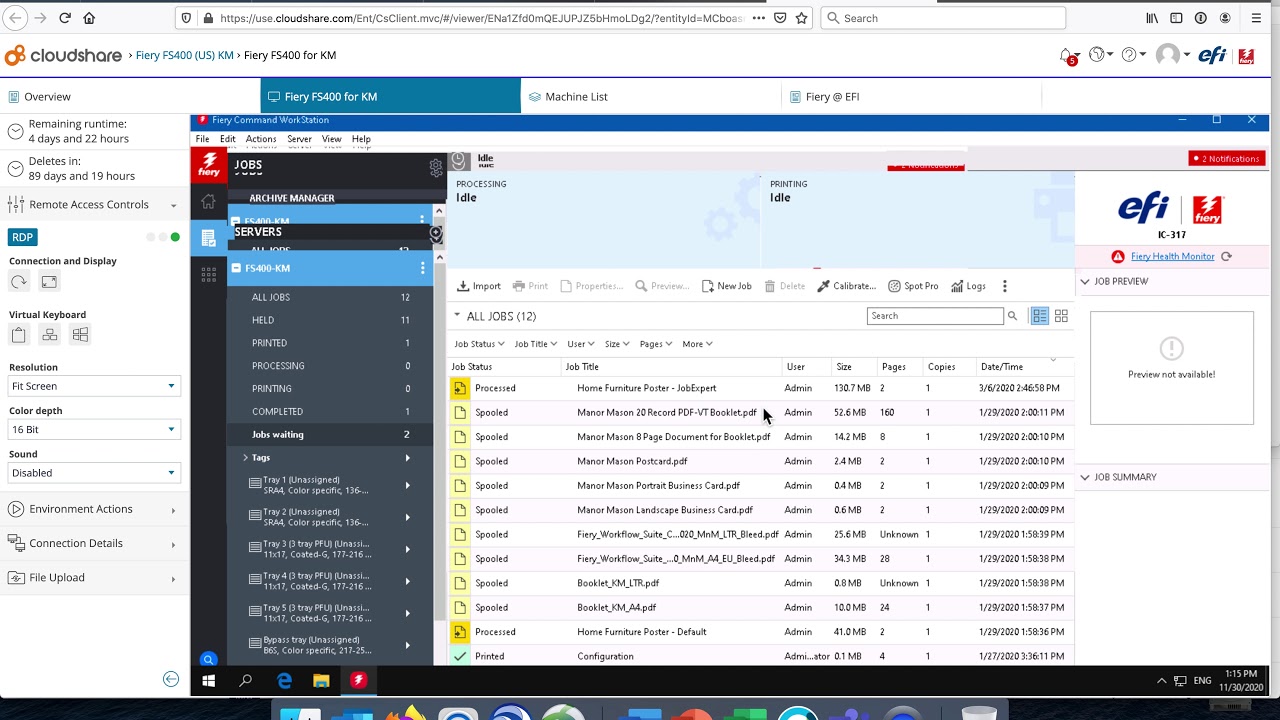Expand the Tags tree item
The width and height of the screenshot is (1280, 720).
click(x=246, y=458)
